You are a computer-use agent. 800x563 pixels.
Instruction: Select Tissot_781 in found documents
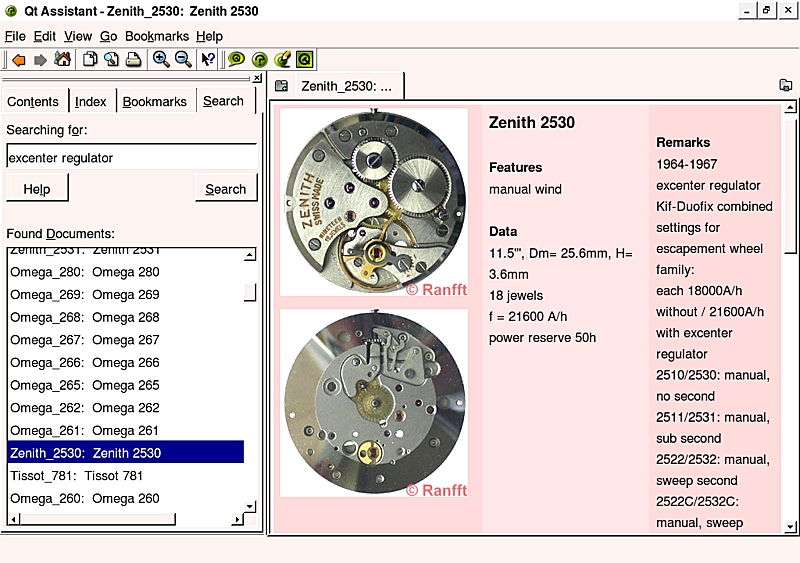coord(76,476)
